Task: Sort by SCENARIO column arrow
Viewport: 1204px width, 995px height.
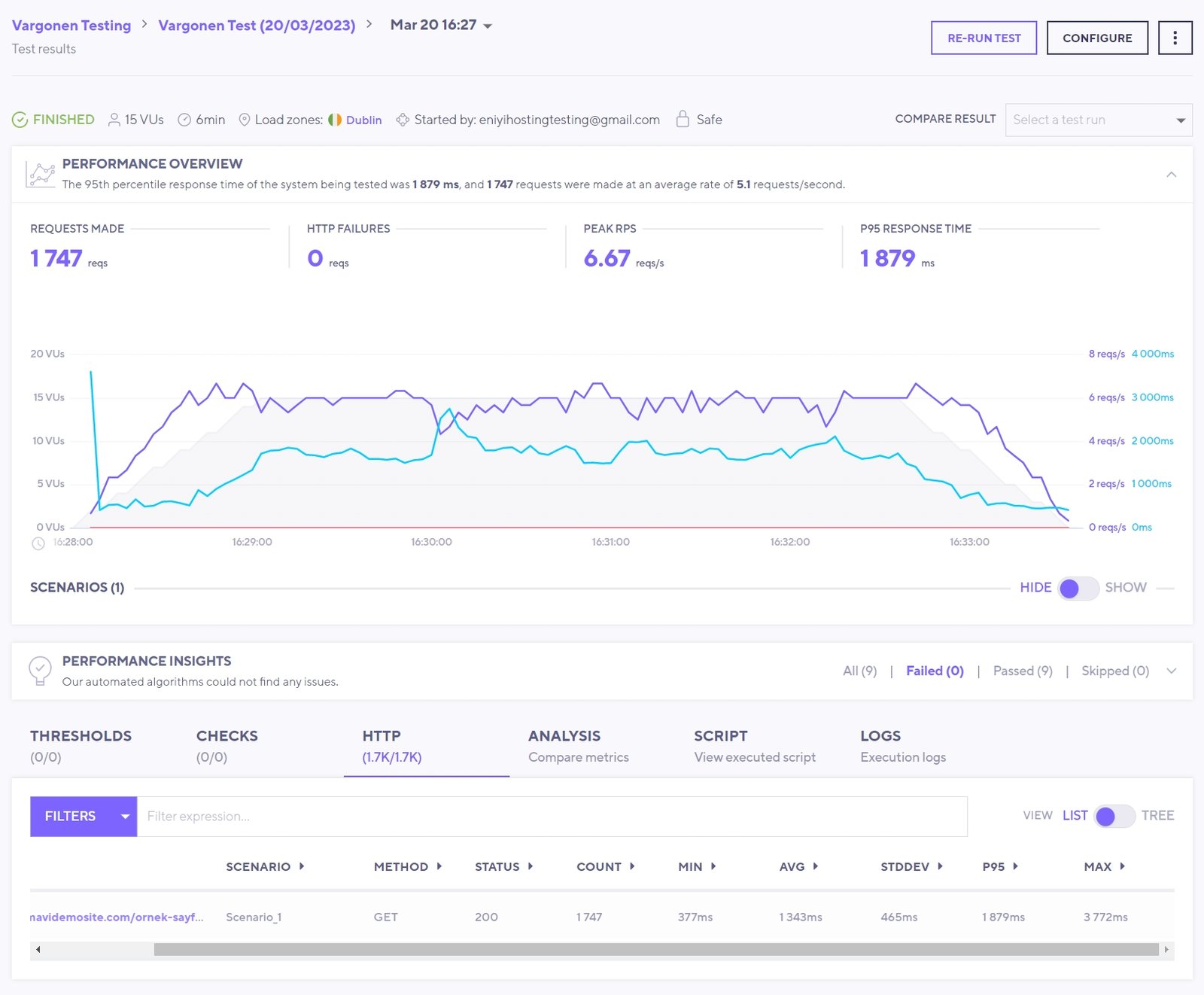Action: pos(302,866)
